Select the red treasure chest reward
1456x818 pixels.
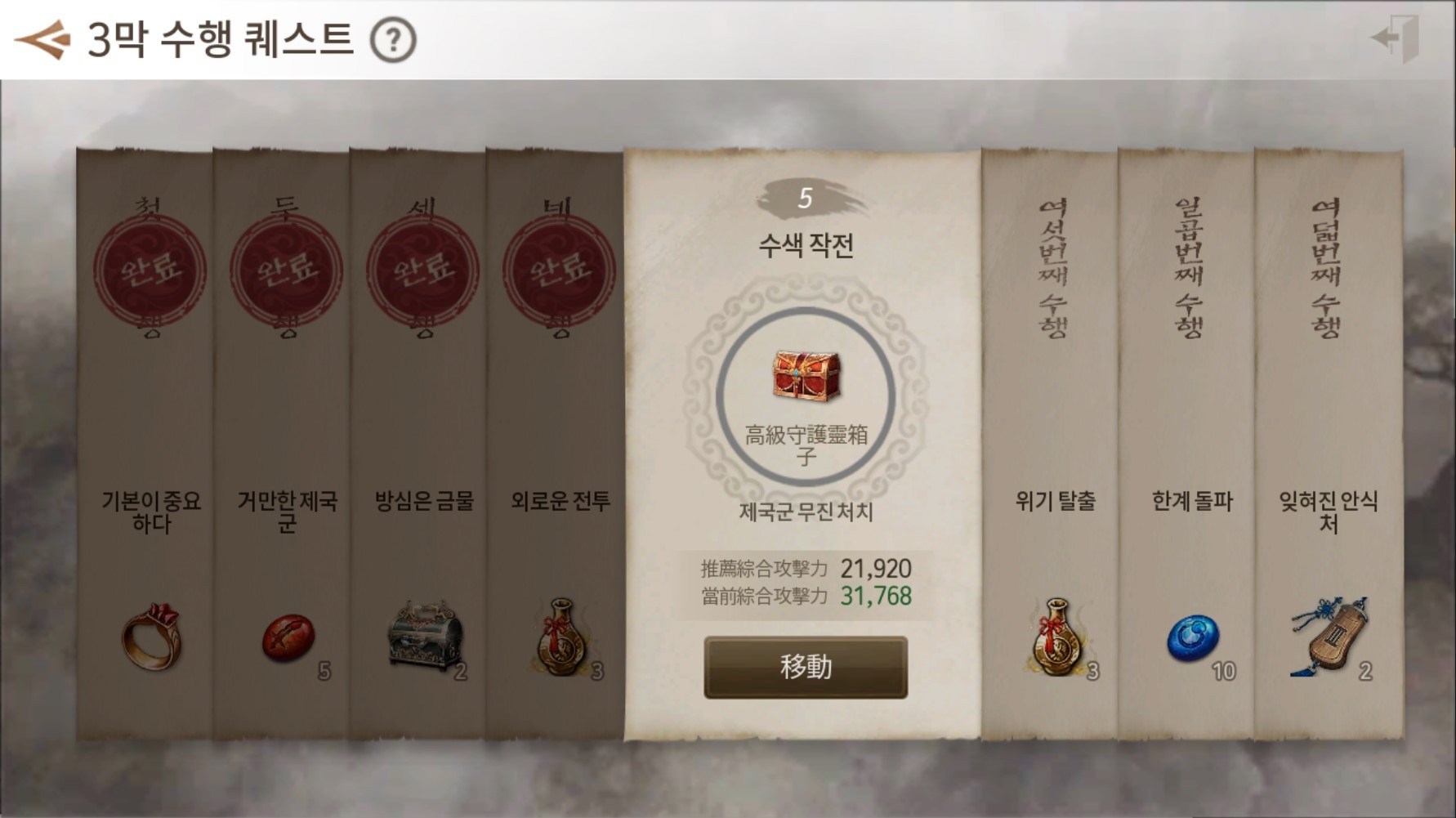(x=806, y=377)
